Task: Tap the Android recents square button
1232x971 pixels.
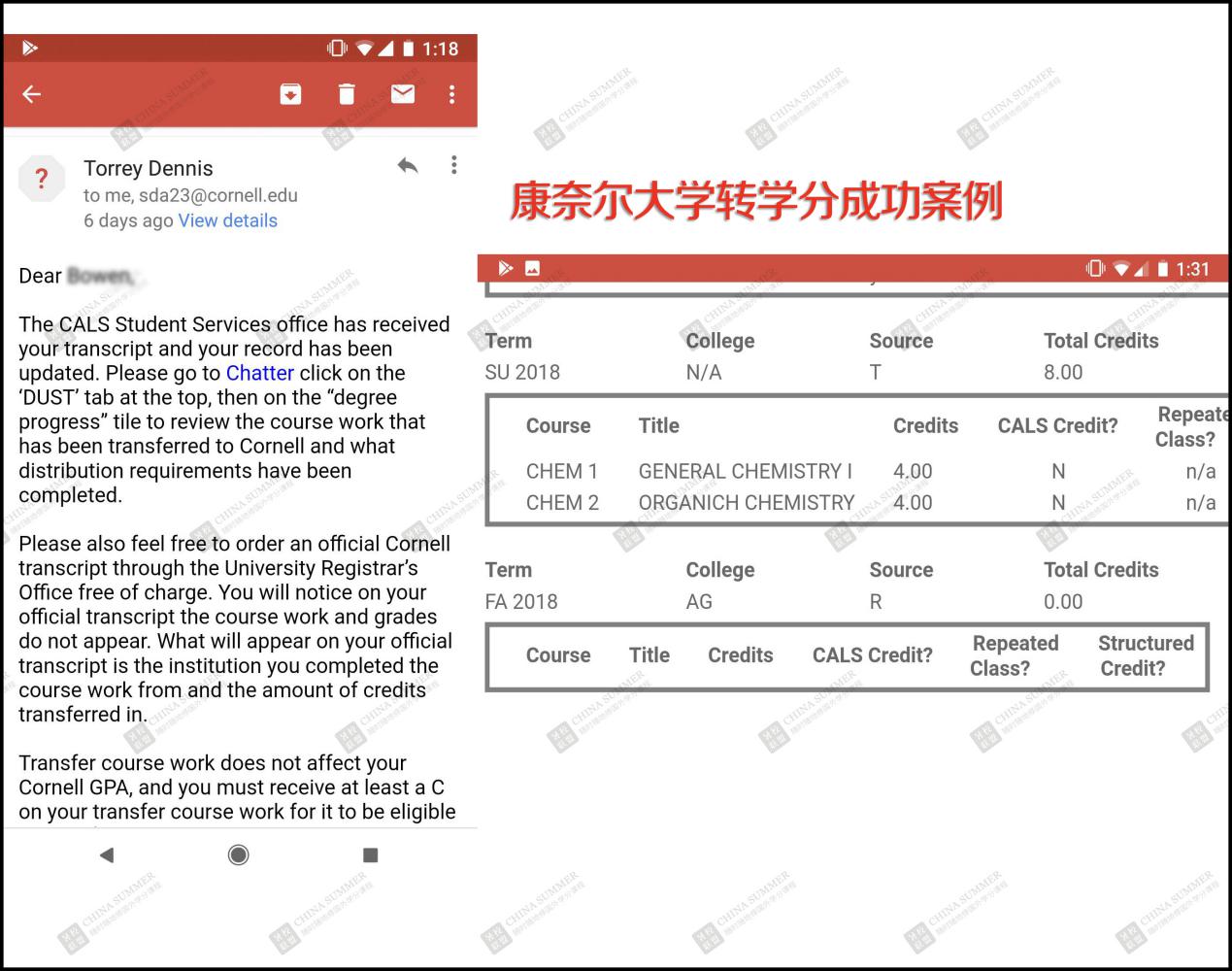Action: [370, 854]
